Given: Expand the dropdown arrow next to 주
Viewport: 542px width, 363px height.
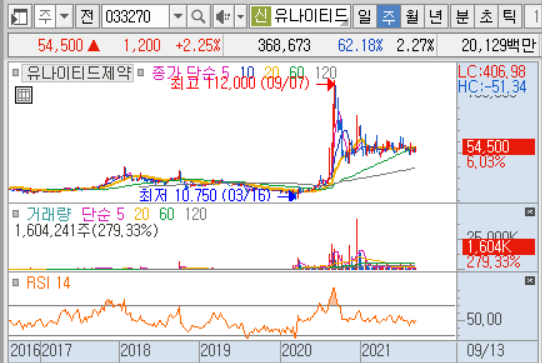Looking at the screenshot, I should (x=64, y=16).
